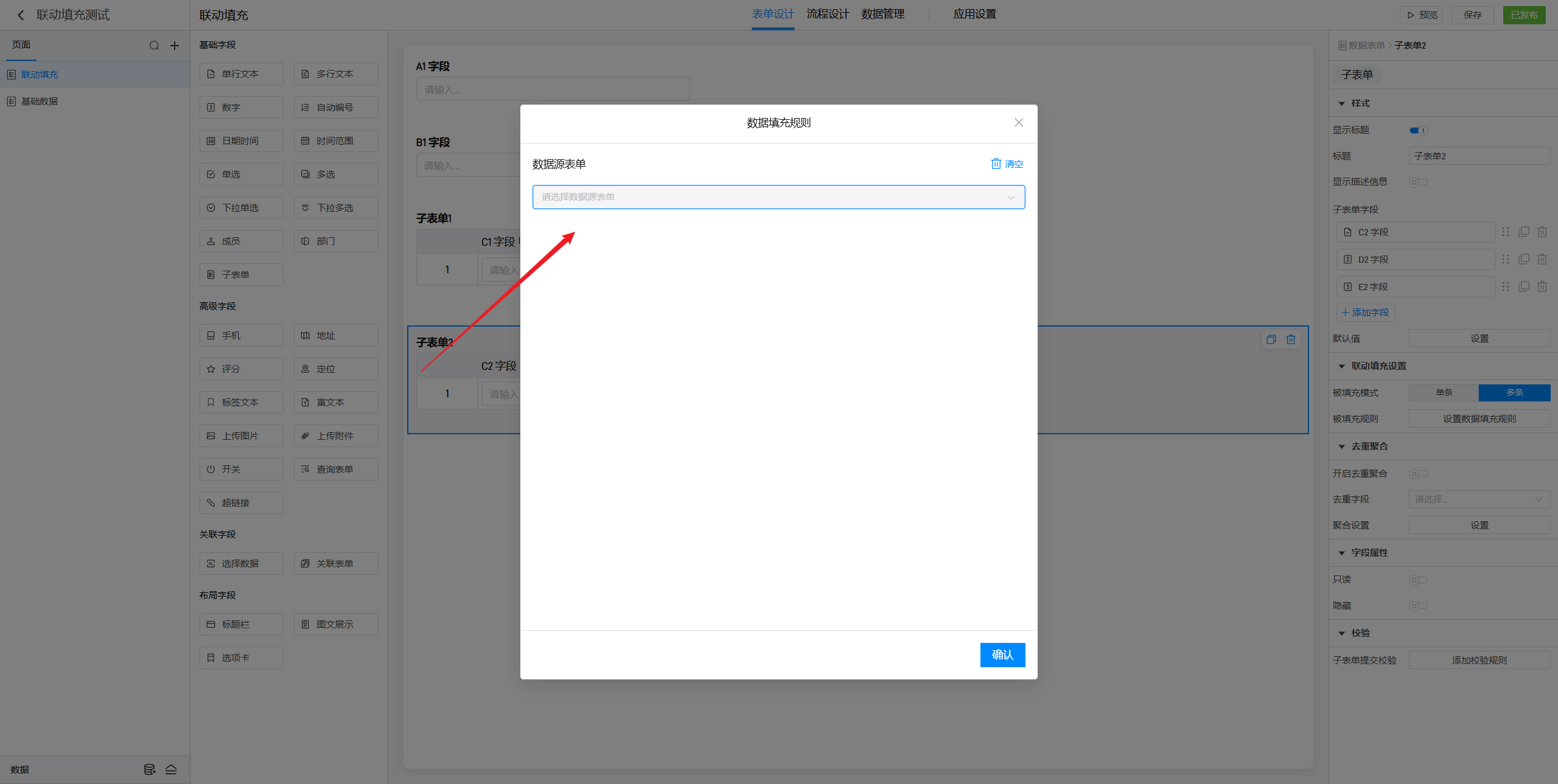Click the 标题 input with 子表单2

tap(1479, 156)
